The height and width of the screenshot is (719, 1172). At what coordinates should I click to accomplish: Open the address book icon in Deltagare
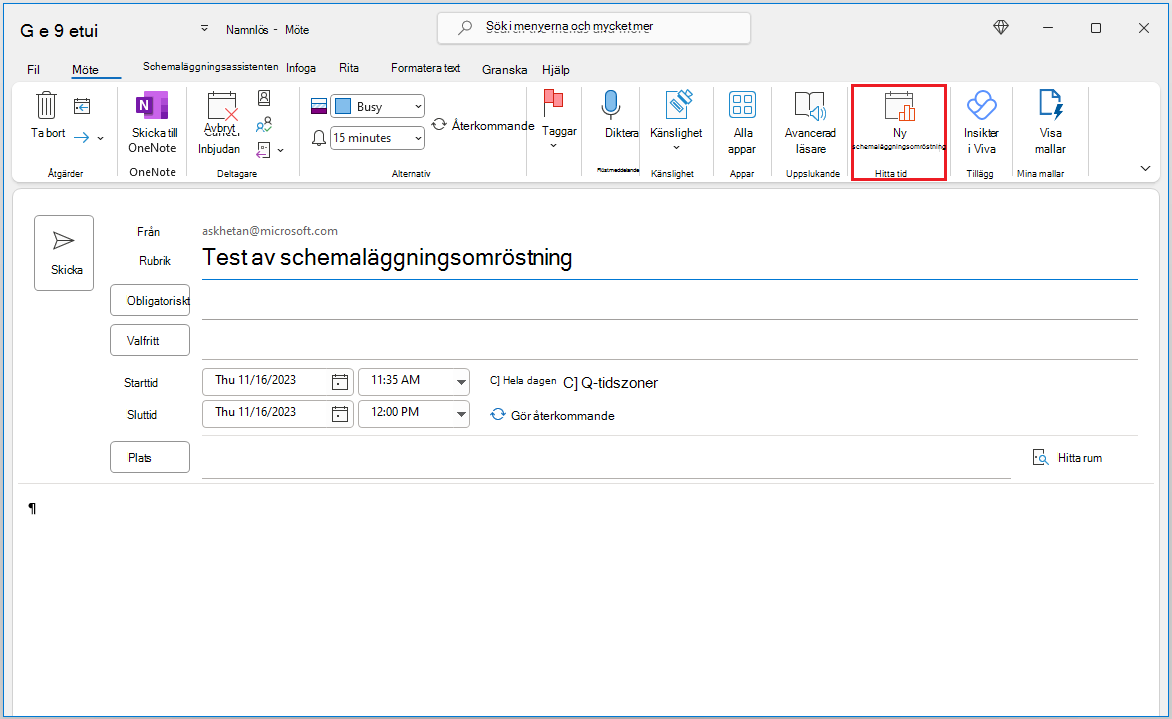pyautogui.click(x=264, y=98)
